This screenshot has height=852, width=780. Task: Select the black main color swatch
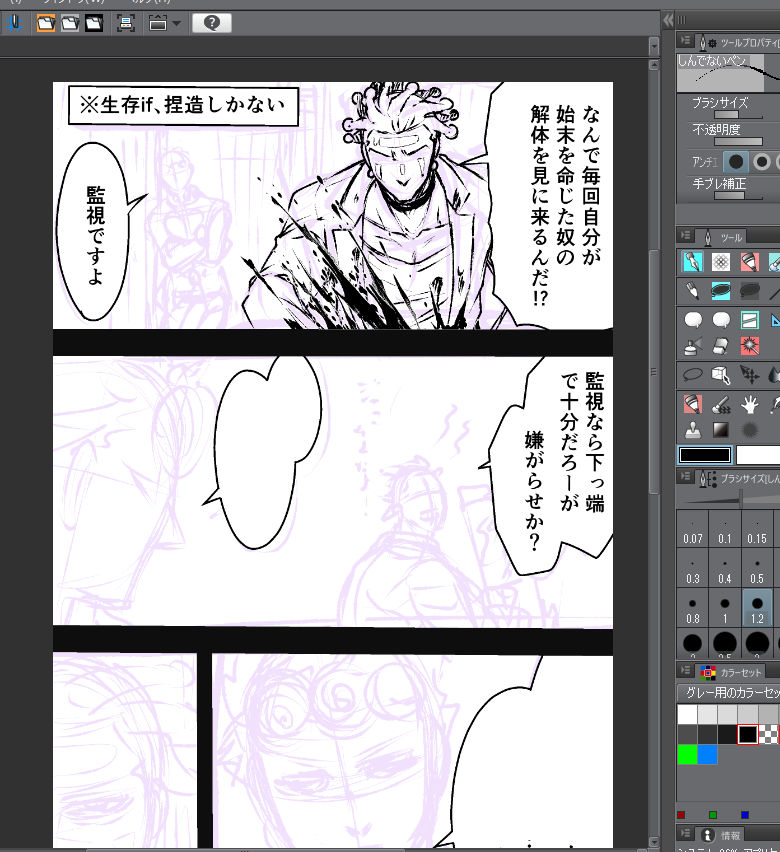705,455
